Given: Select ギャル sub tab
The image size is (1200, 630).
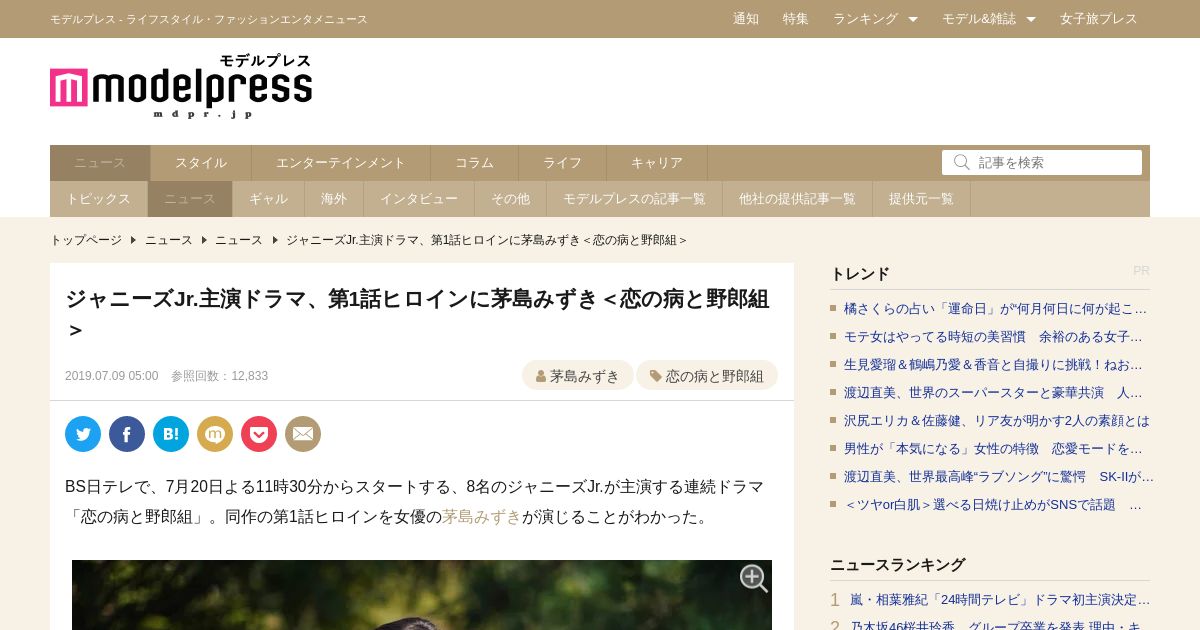Looking at the screenshot, I should click(x=269, y=199).
